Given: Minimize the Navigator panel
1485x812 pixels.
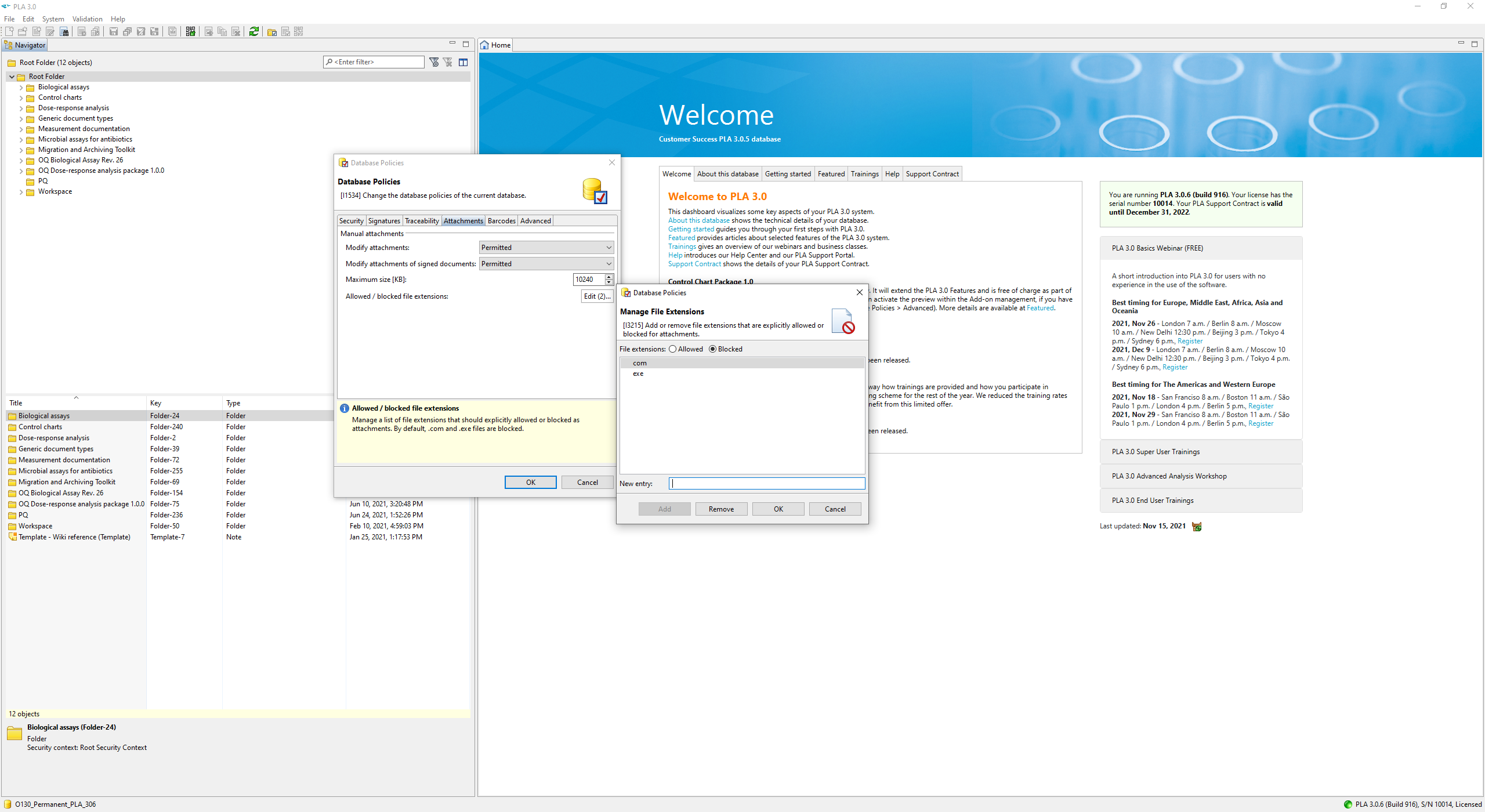Looking at the screenshot, I should pyautogui.click(x=452, y=43).
